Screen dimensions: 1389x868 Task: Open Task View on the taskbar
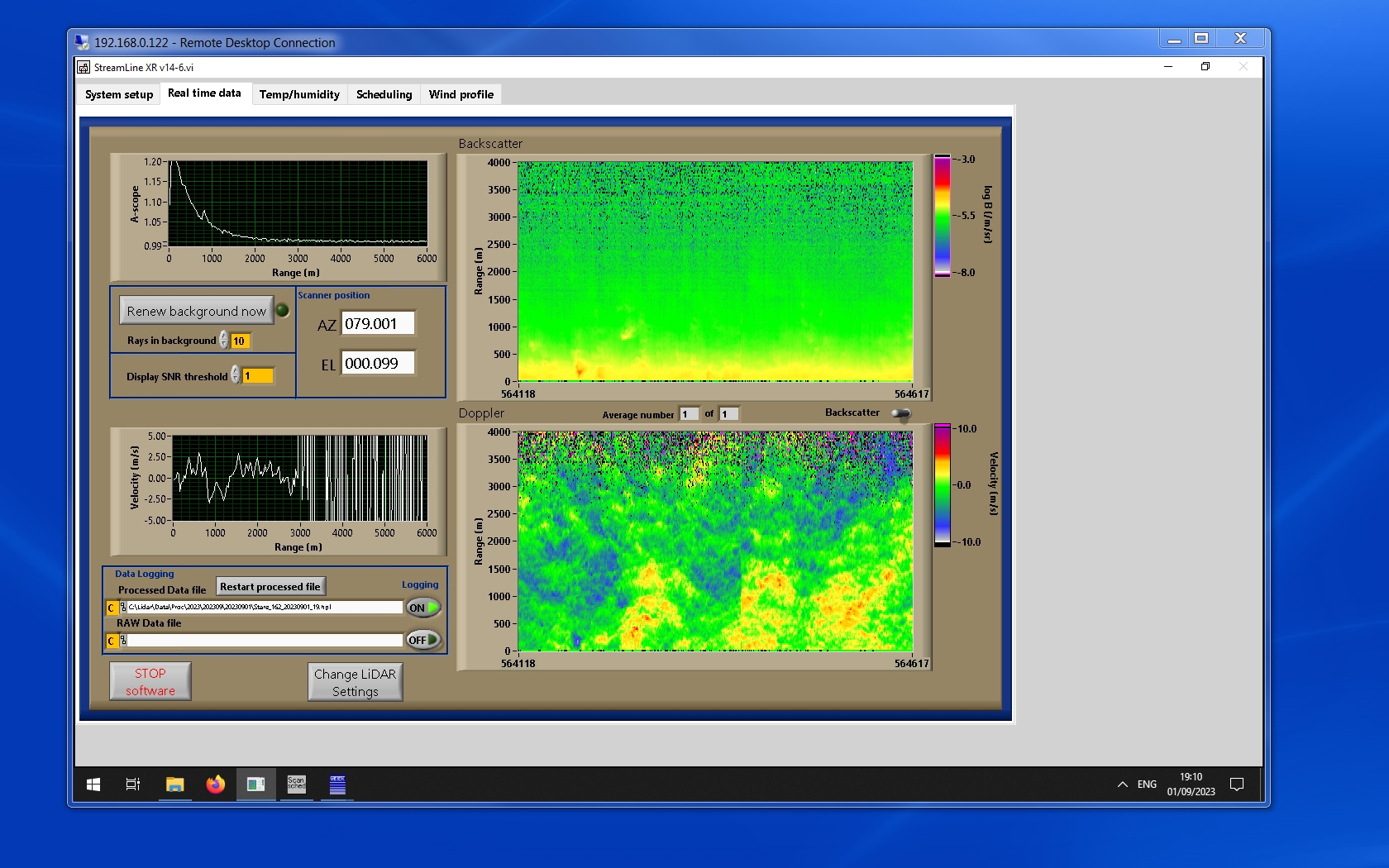pos(132,785)
